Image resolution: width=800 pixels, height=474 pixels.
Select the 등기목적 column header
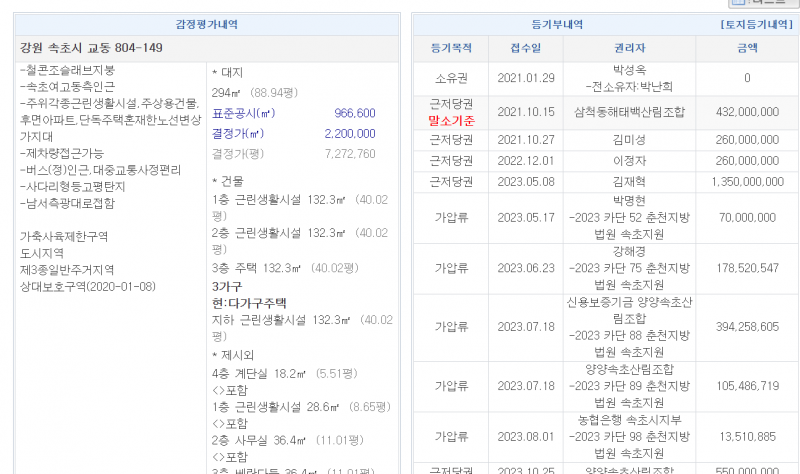[443, 47]
